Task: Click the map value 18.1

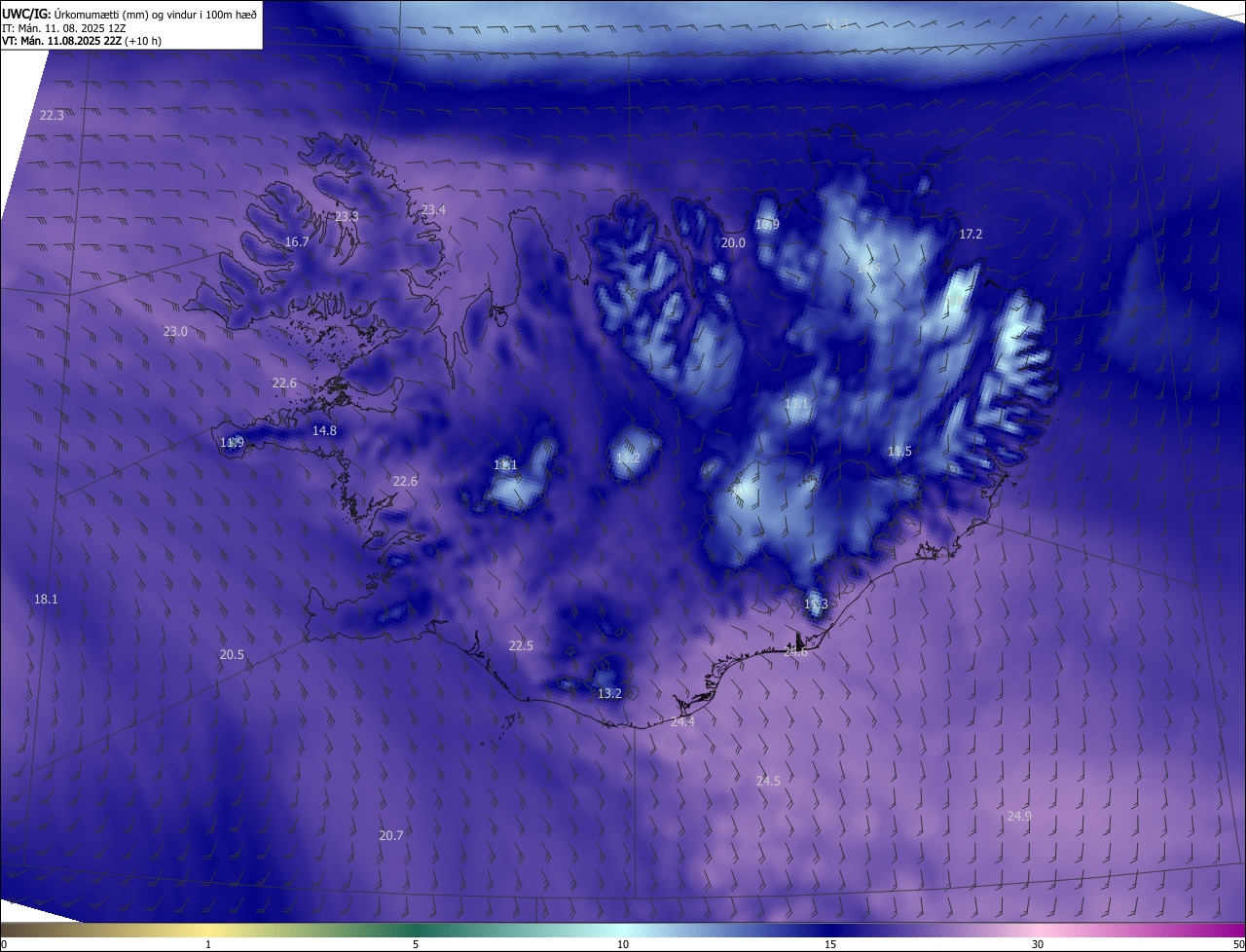Action: coord(46,599)
